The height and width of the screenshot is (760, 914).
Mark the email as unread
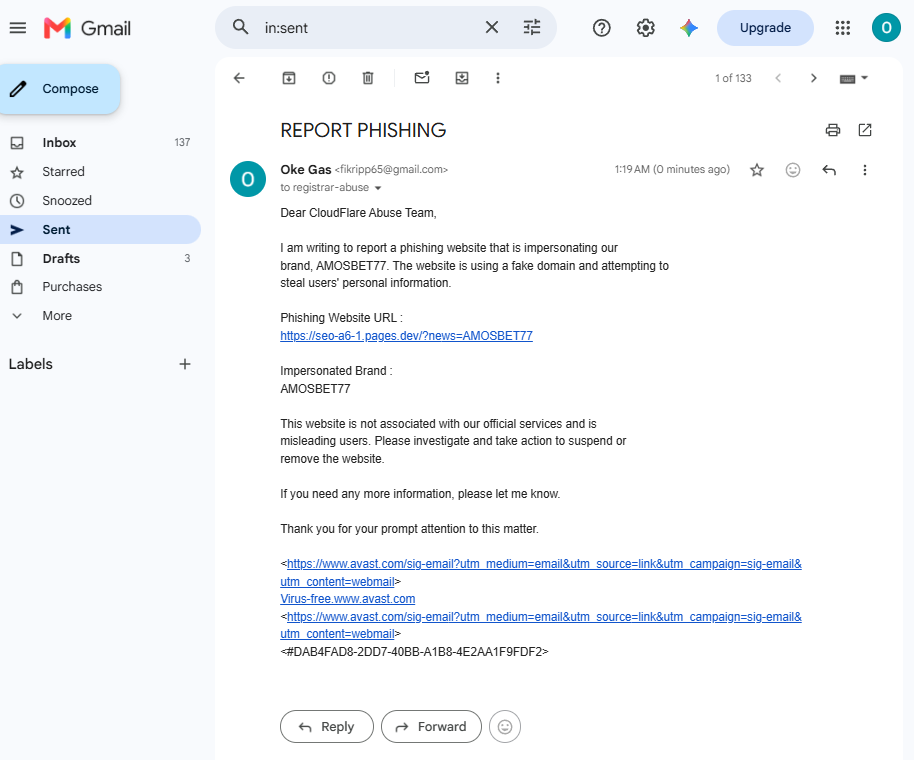coord(422,78)
